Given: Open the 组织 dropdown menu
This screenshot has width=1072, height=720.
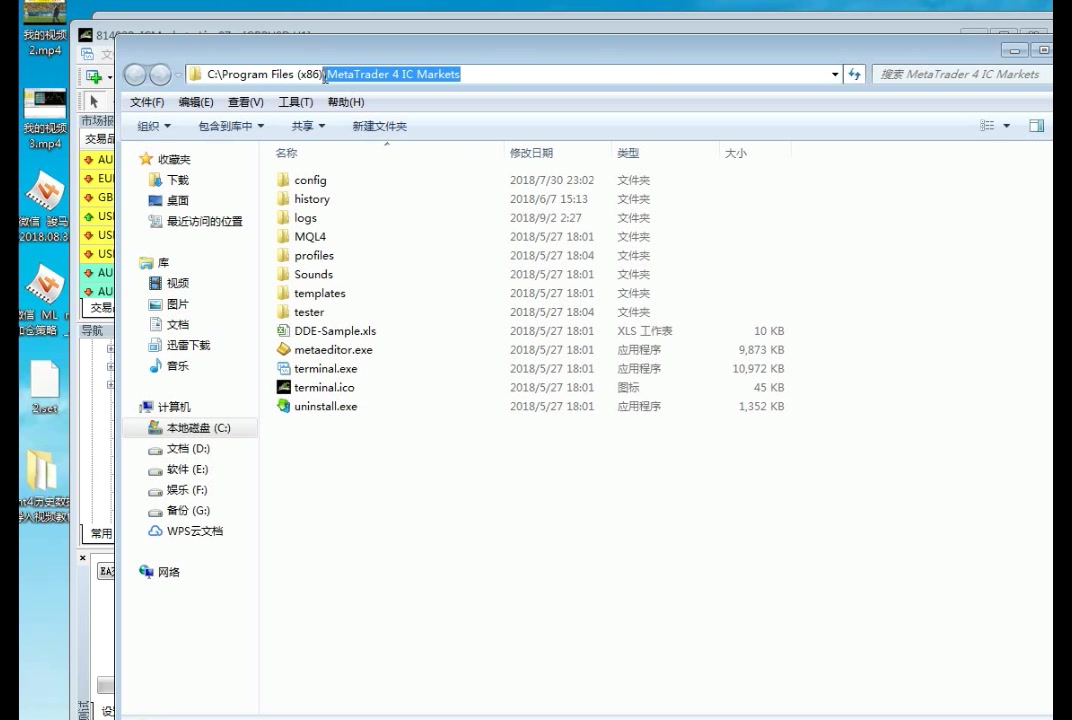Looking at the screenshot, I should [x=152, y=125].
